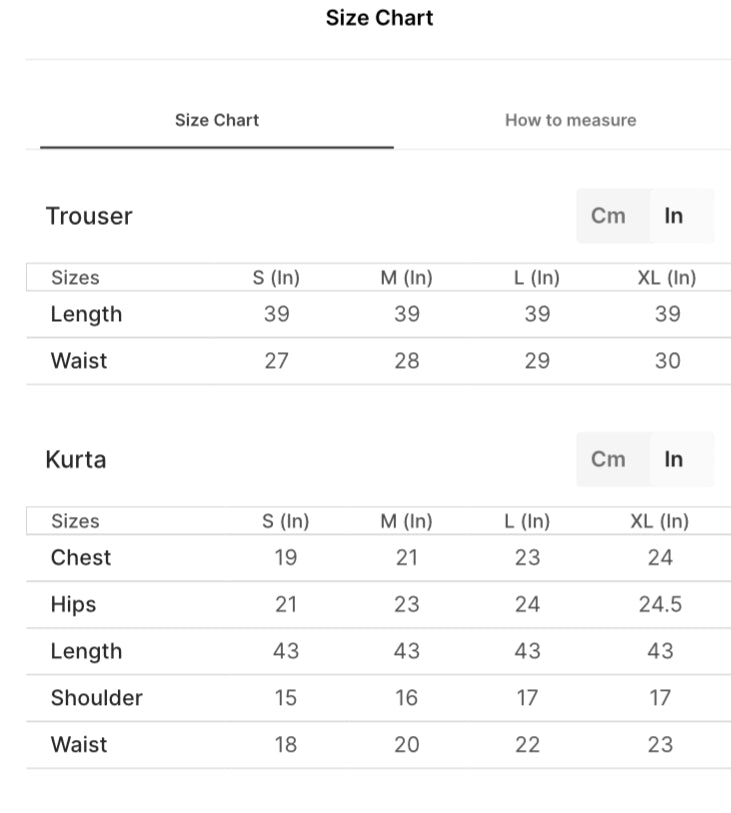Click the Kurta Chest row label
The image size is (731, 813).
point(81,558)
